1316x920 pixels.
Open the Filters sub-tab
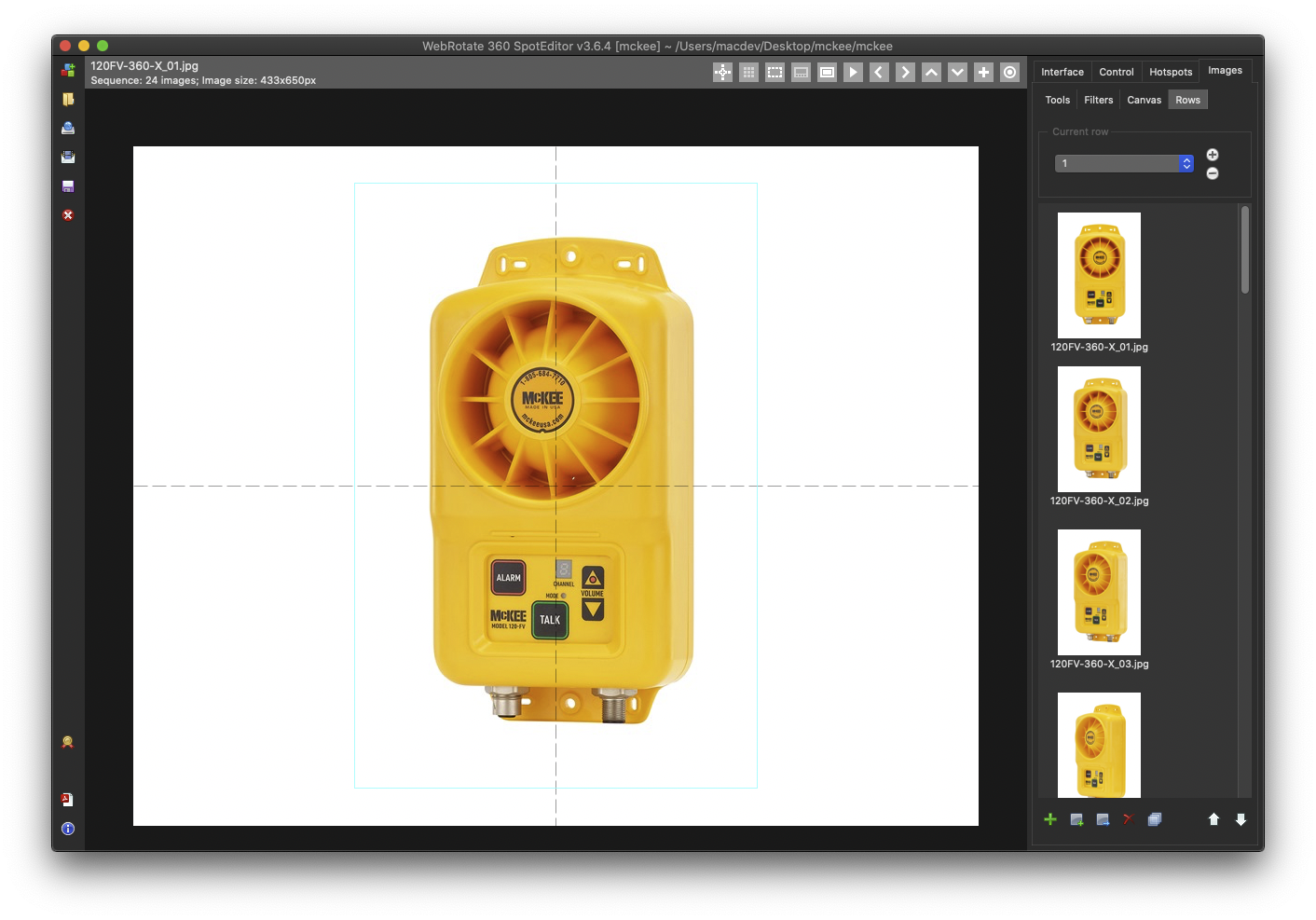(x=1098, y=100)
